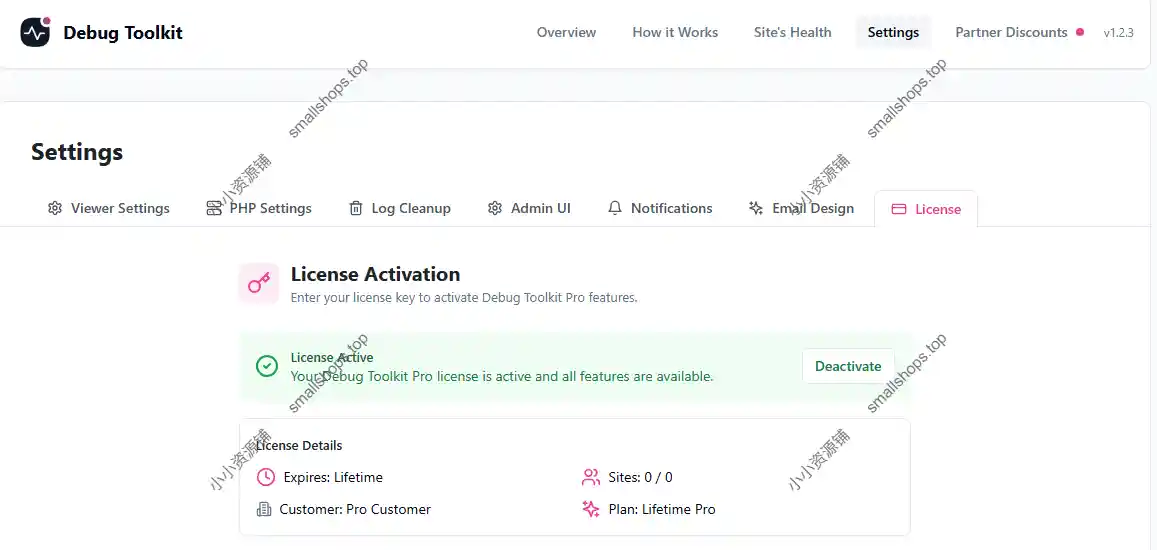The image size is (1157, 550).
Task: Click the Debug Toolkit logo icon
Action: [x=35, y=32]
